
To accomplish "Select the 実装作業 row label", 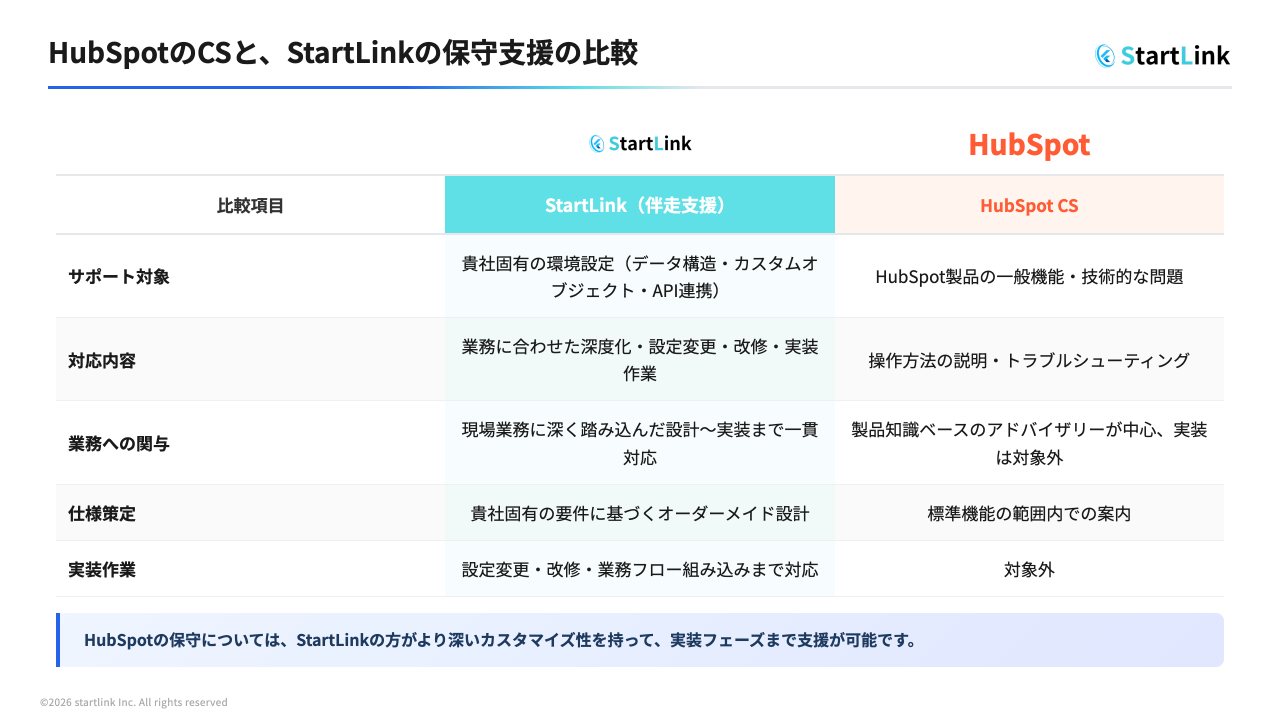I will [102, 570].
